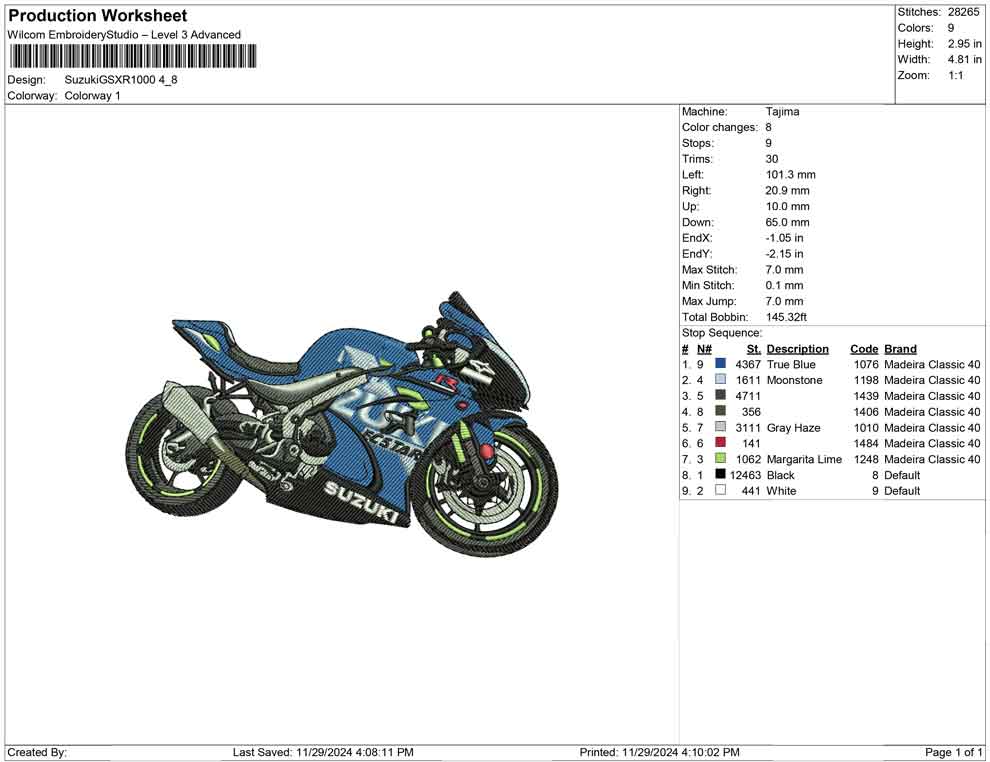Click the Trims value 30
This screenshot has height=762, width=990.
coord(772,159)
